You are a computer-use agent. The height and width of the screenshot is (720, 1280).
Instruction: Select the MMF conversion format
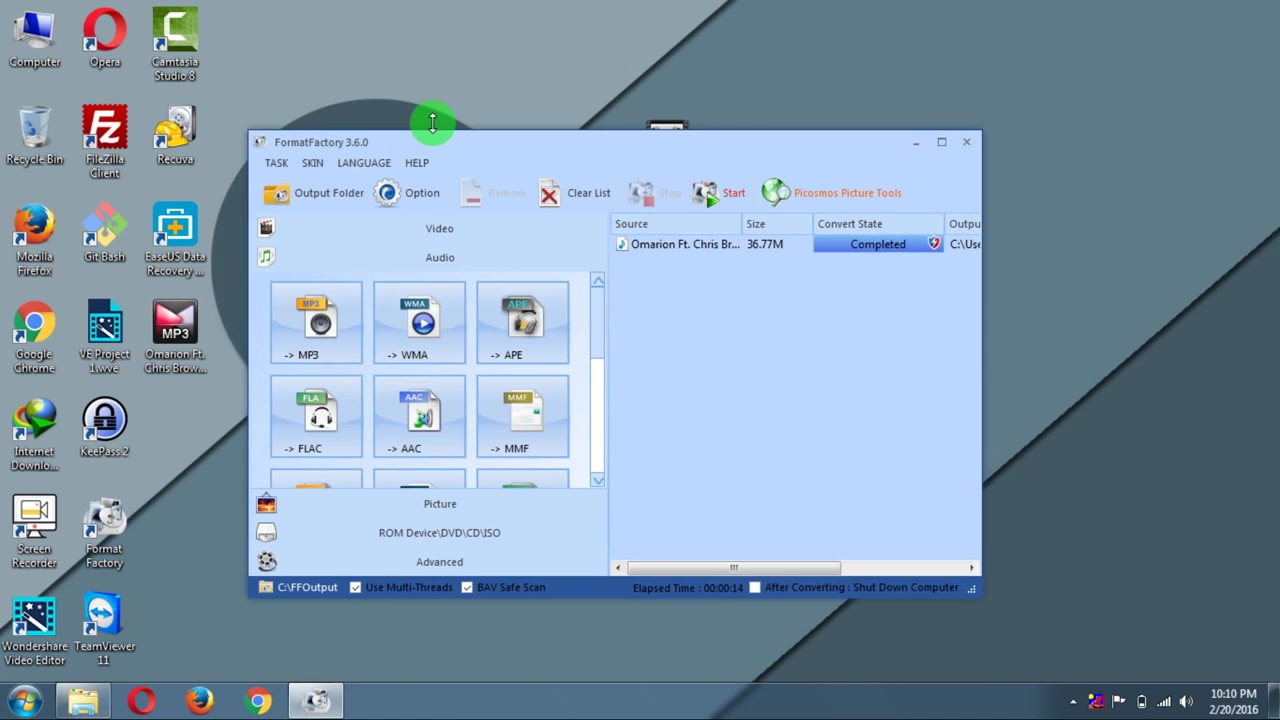point(522,416)
